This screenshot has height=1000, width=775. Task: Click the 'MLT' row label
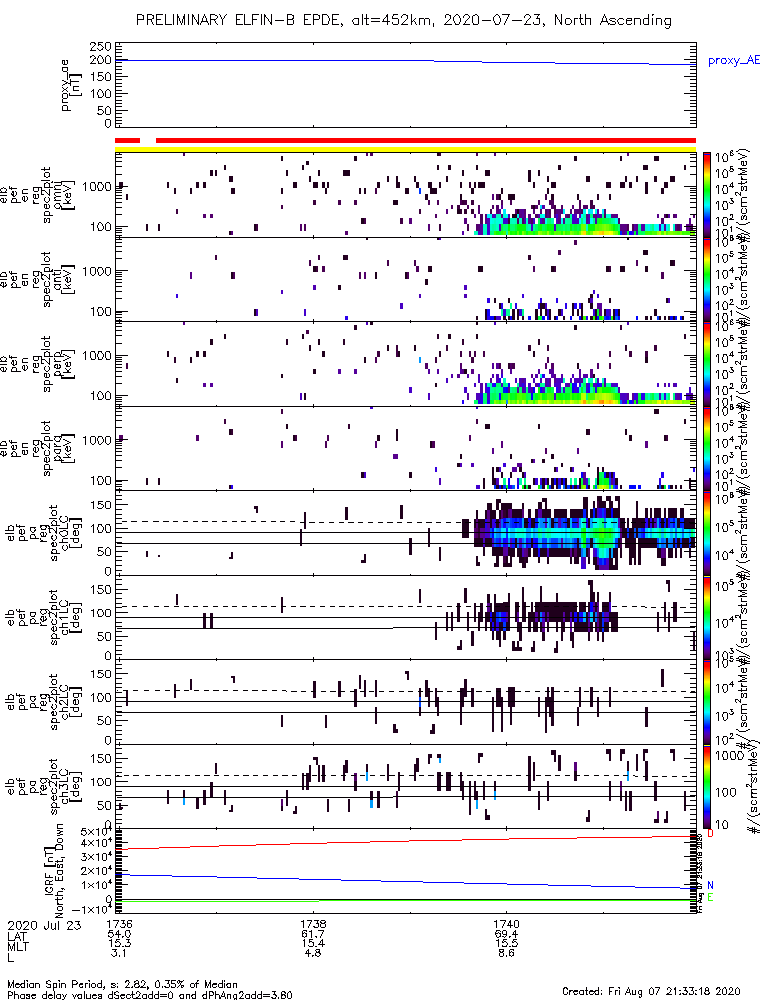[17, 945]
